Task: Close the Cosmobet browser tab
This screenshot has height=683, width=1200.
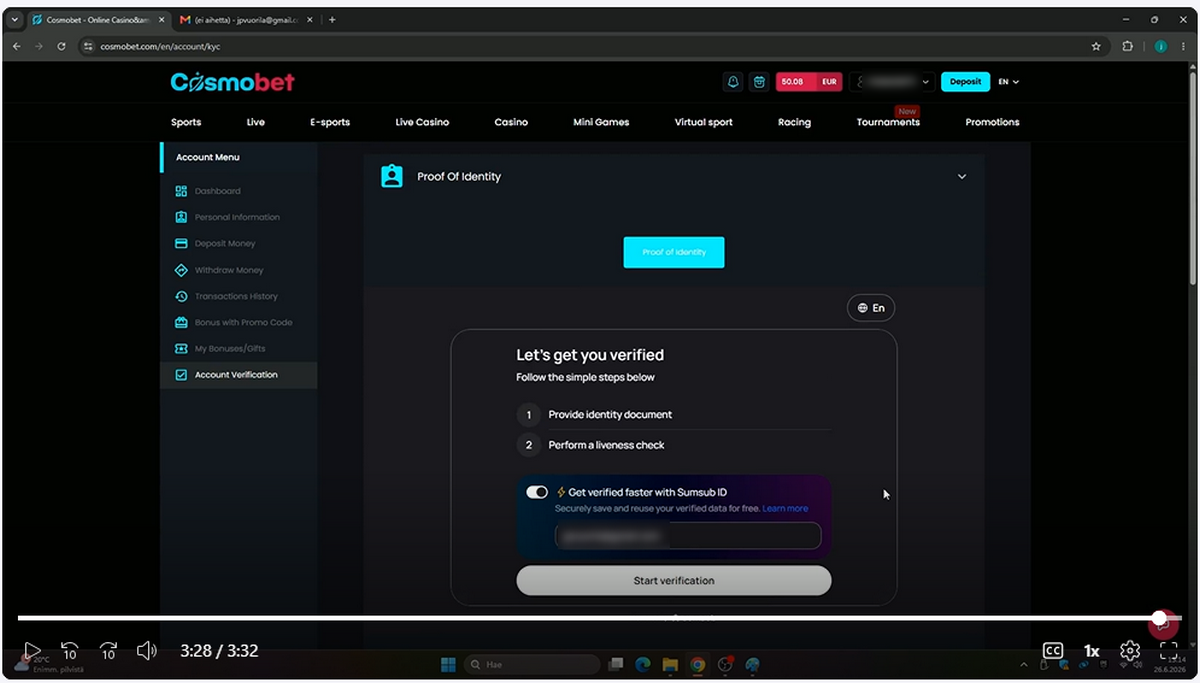Action: pos(162,19)
